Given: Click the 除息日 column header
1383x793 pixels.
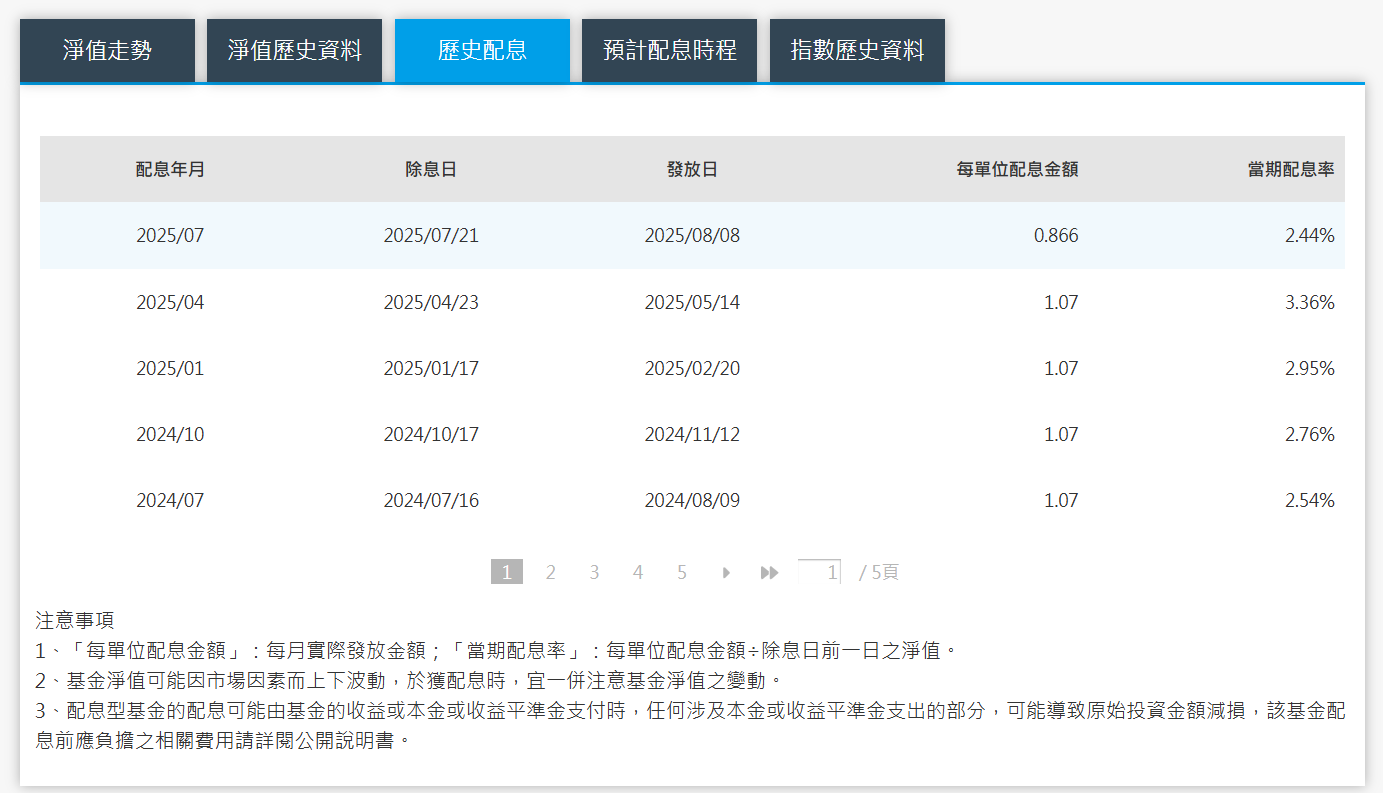Looking at the screenshot, I should 431,168.
